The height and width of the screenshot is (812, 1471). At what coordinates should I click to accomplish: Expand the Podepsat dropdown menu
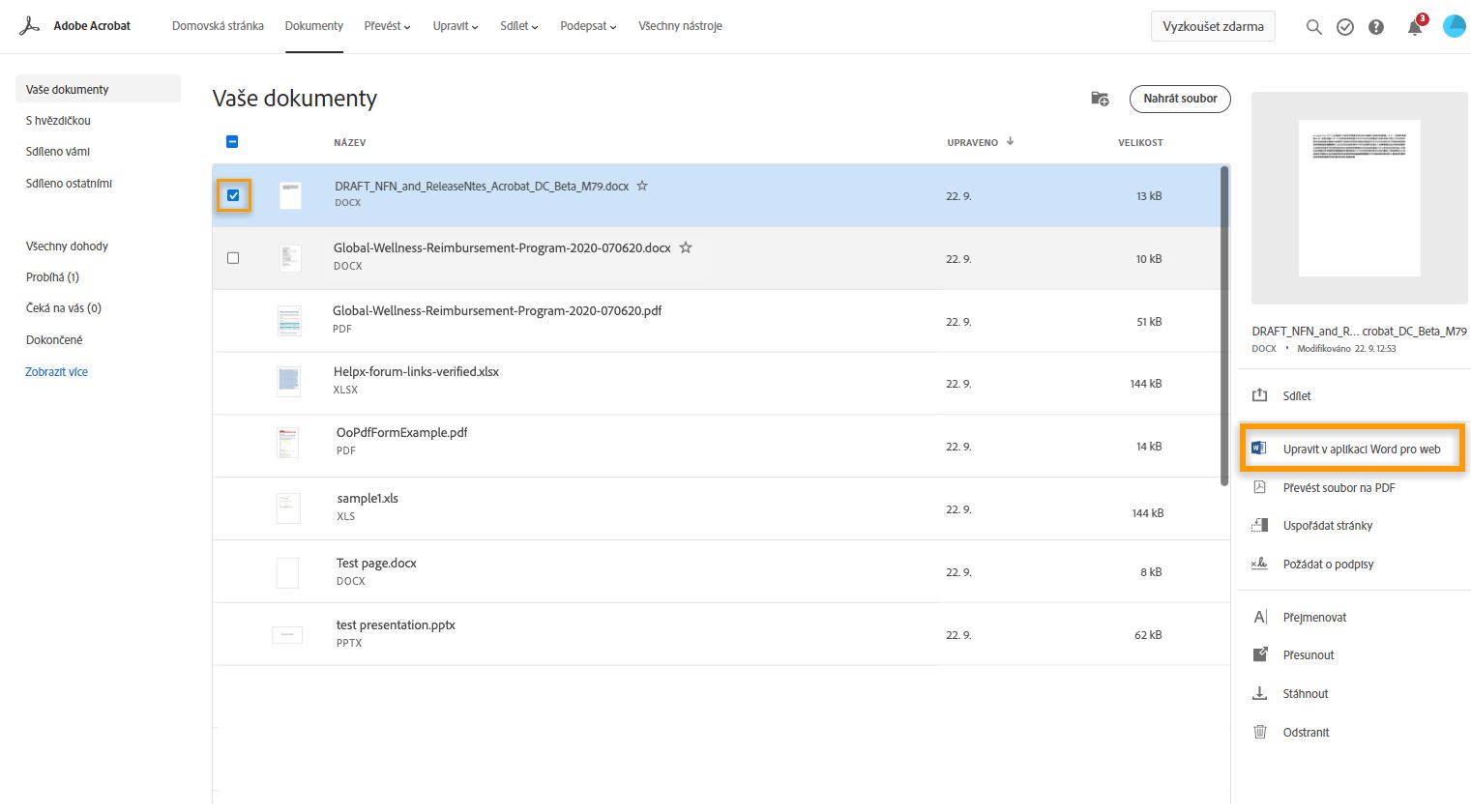pos(588,26)
